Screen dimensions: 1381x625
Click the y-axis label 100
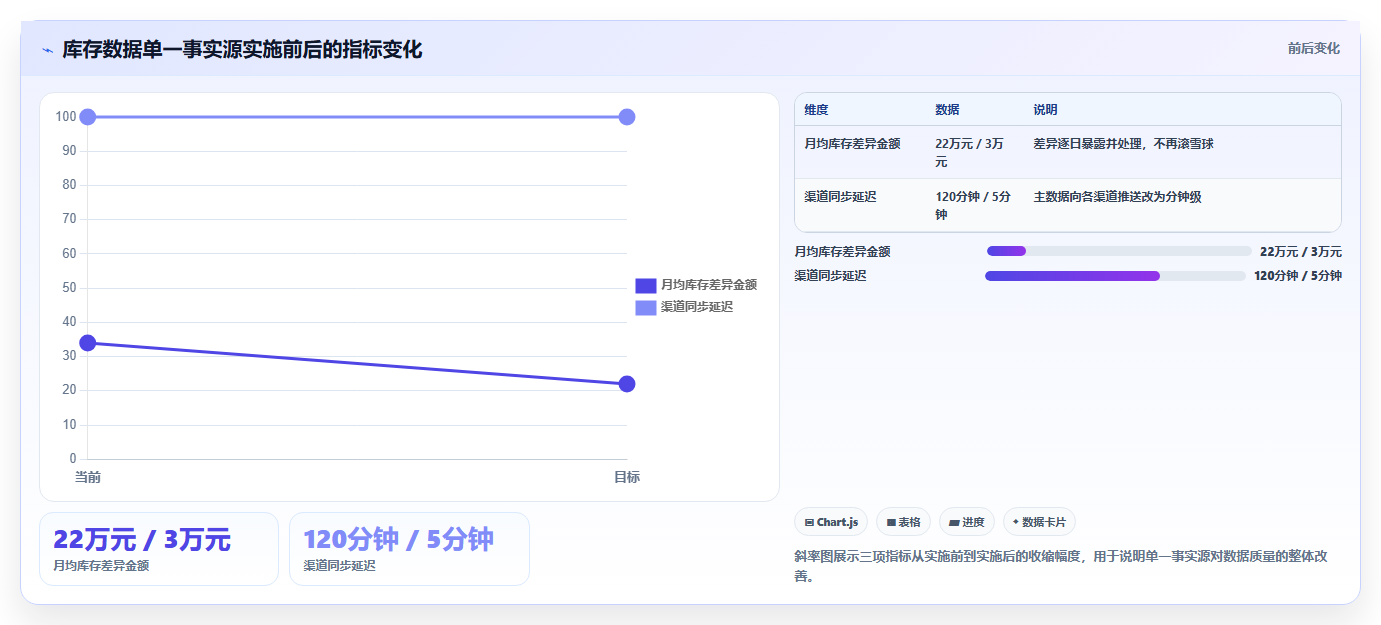coord(66,117)
